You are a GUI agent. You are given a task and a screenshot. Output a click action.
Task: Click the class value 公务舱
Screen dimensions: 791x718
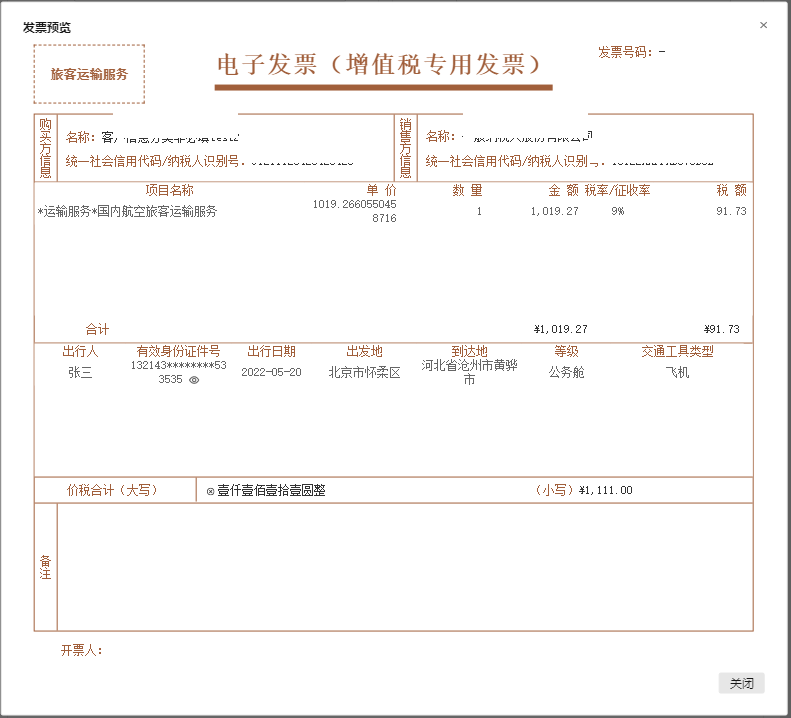pos(566,372)
